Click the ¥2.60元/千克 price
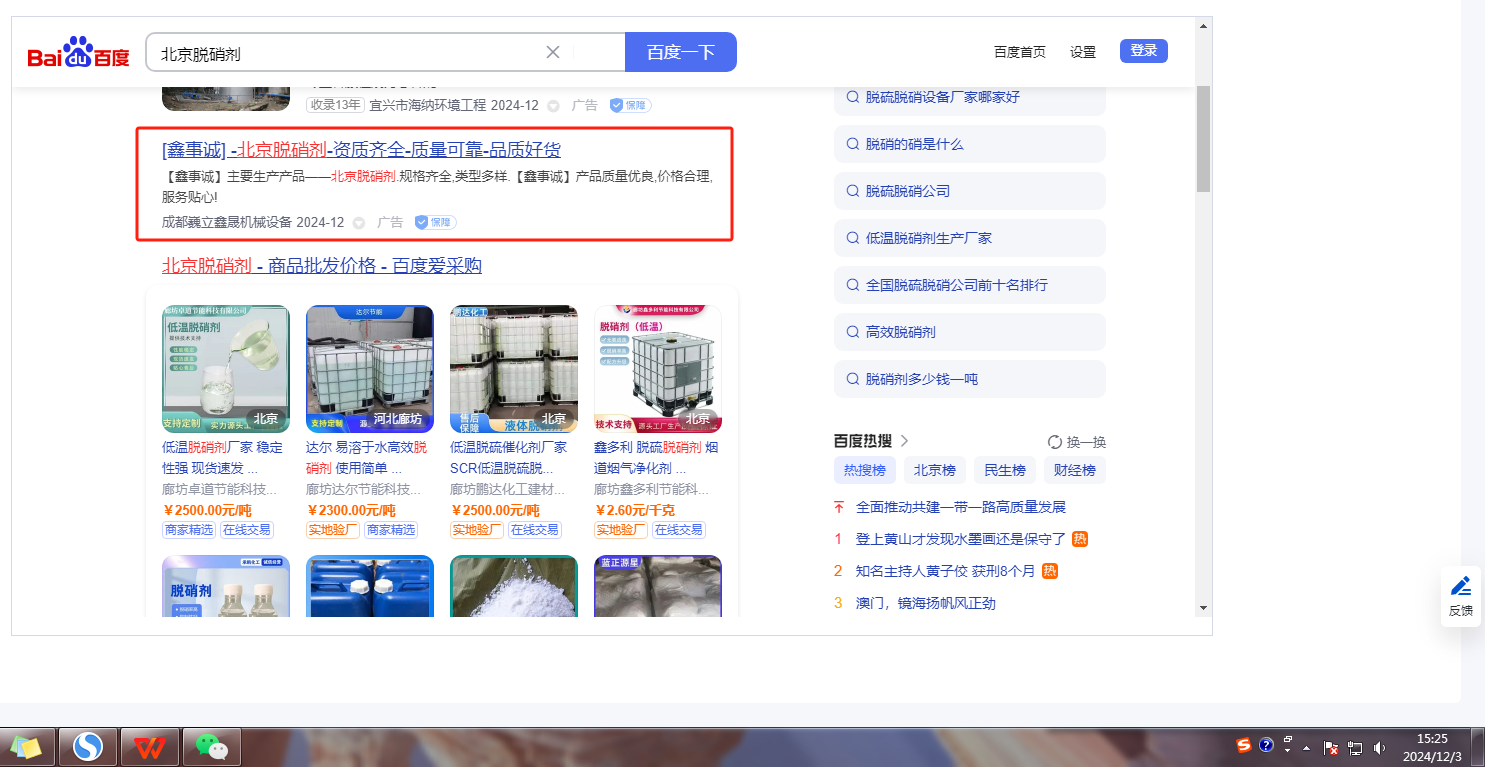Screen dimensions: 1485x767 pos(634,510)
